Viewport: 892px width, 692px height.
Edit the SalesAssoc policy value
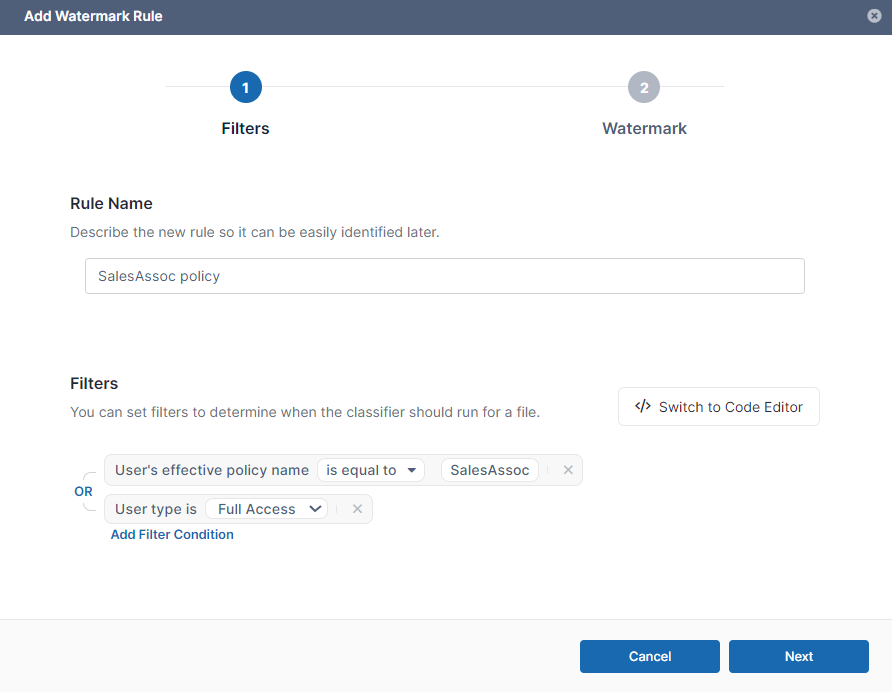(x=489, y=470)
